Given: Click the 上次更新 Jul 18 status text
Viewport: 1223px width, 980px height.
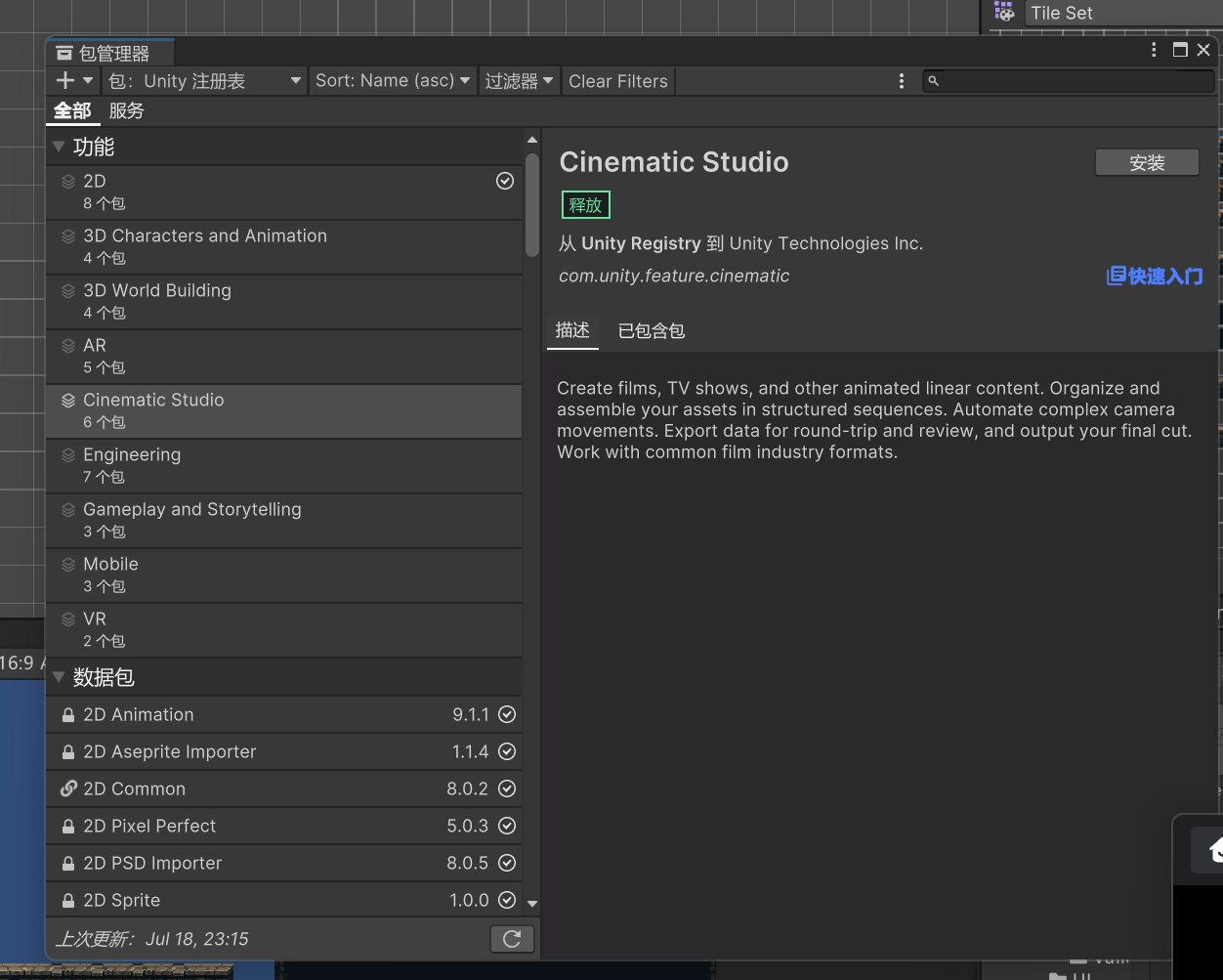Looking at the screenshot, I should coord(151,939).
